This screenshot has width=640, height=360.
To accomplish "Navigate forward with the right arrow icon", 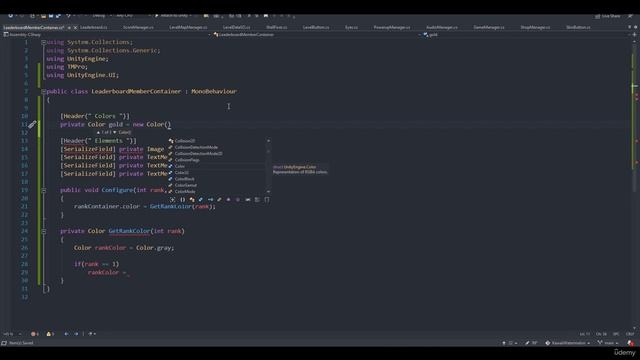I will pyautogui.click(x=76, y=334).
